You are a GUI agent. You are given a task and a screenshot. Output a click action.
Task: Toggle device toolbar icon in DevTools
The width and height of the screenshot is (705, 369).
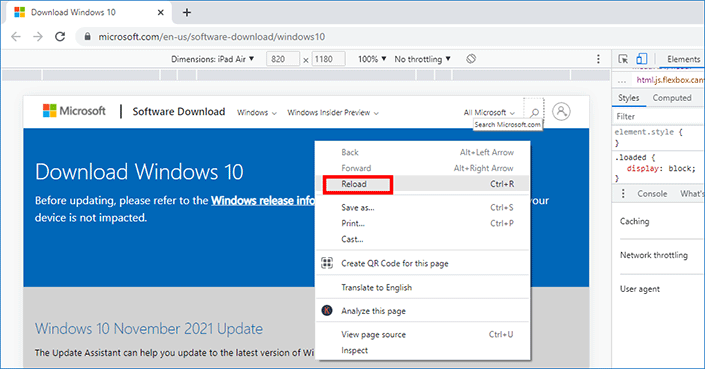click(x=642, y=59)
